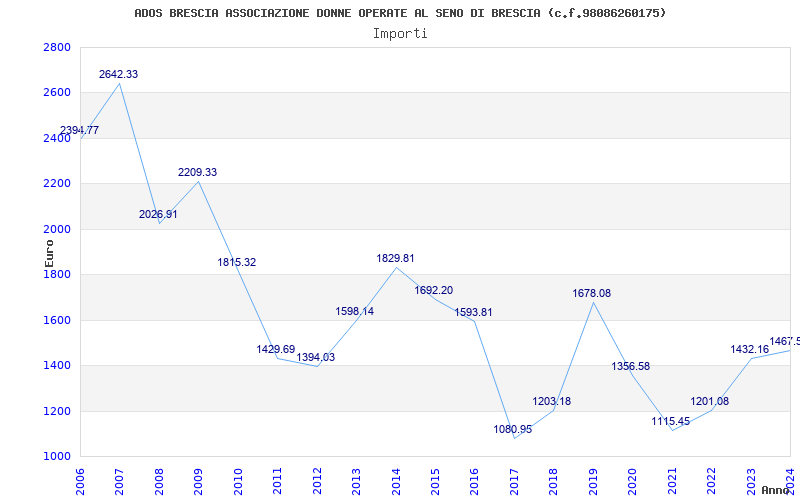800x500 pixels.
Task: Select data label 1598.14
Action: click(x=355, y=311)
